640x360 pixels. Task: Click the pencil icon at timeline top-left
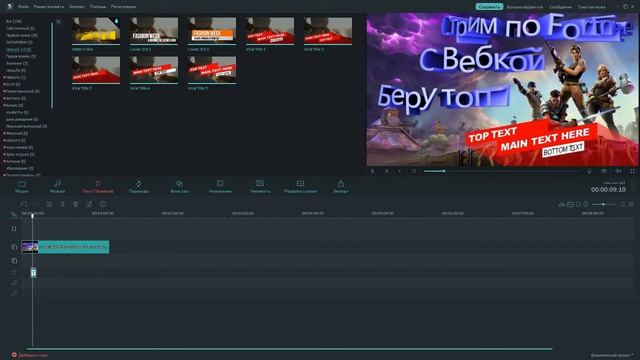[x=14, y=214]
